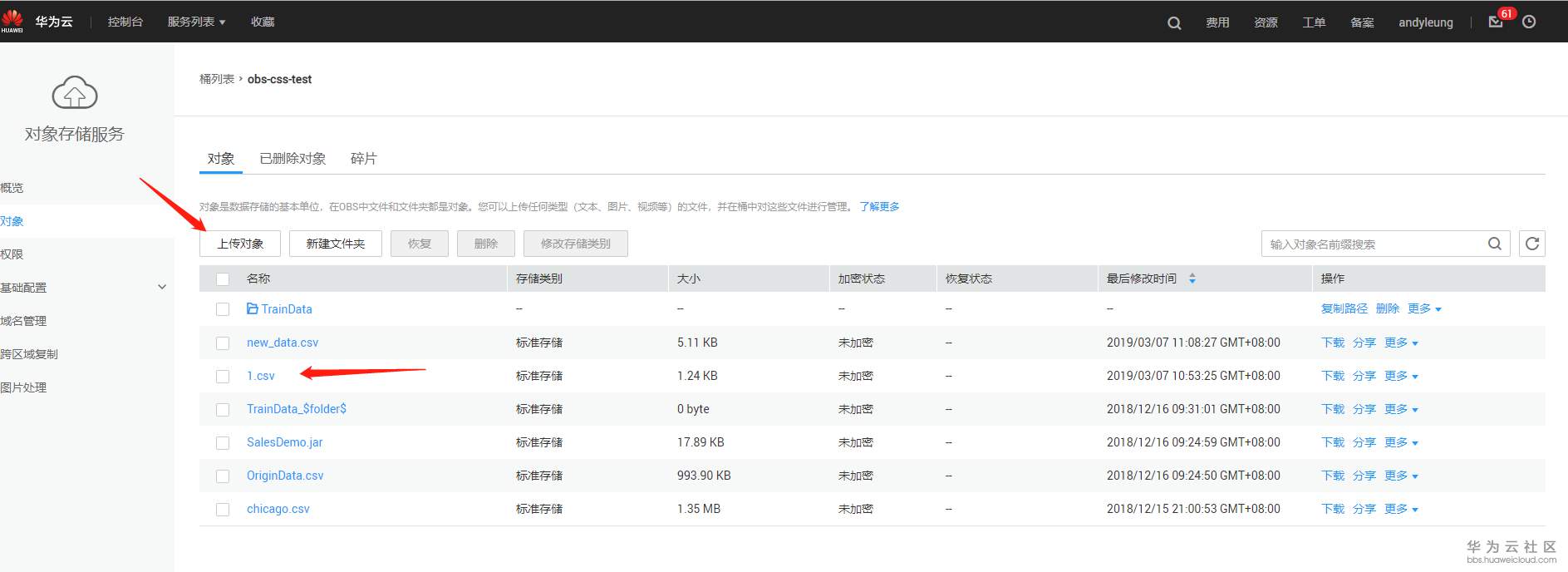The width and height of the screenshot is (1568, 572).
Task: Delete the TrainData folder via row link
Action: 1388,308
